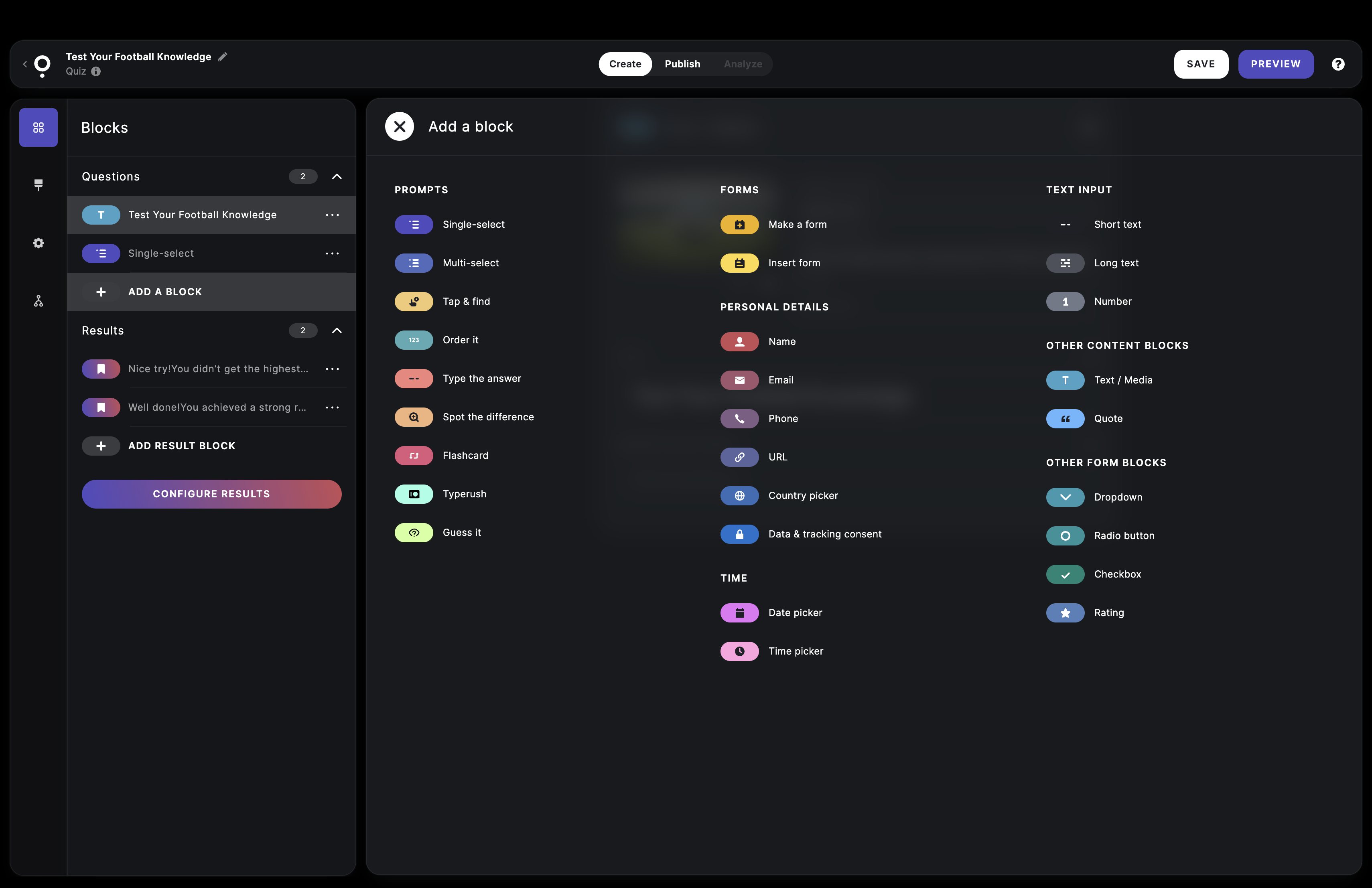Click the Flashcard block icon
This screenshot has height=888, width=1372.
(x=413, y=455)
